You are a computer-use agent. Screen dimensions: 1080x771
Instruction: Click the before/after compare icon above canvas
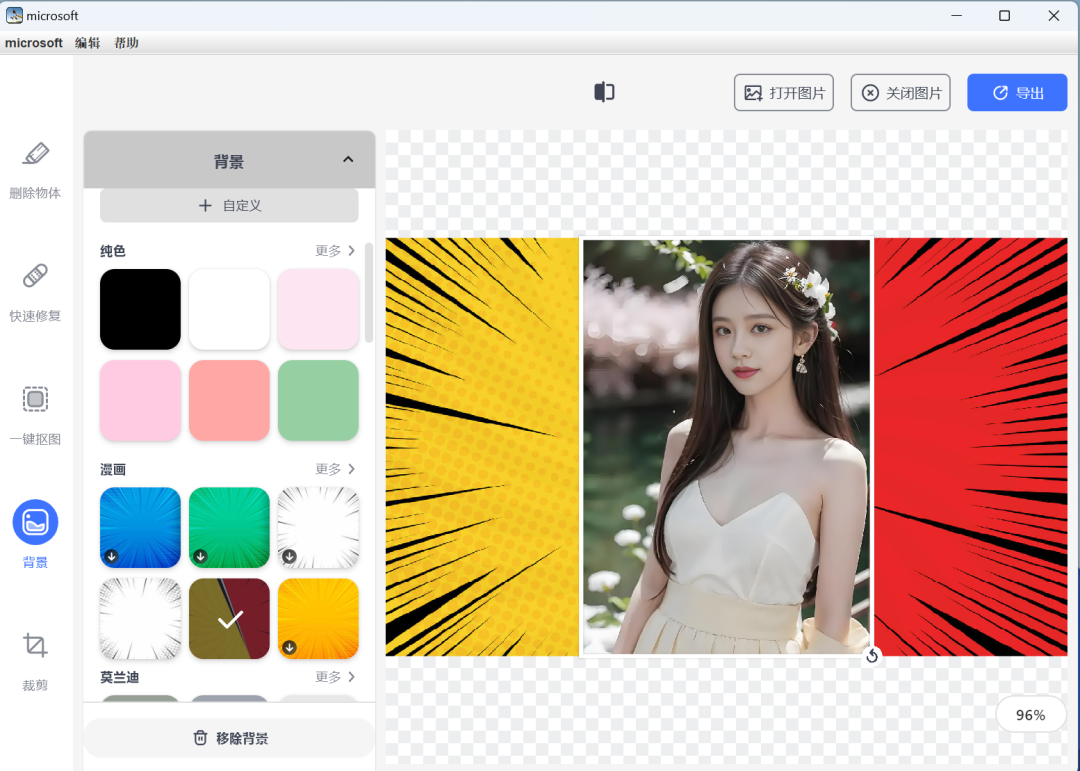pos(603,91)
